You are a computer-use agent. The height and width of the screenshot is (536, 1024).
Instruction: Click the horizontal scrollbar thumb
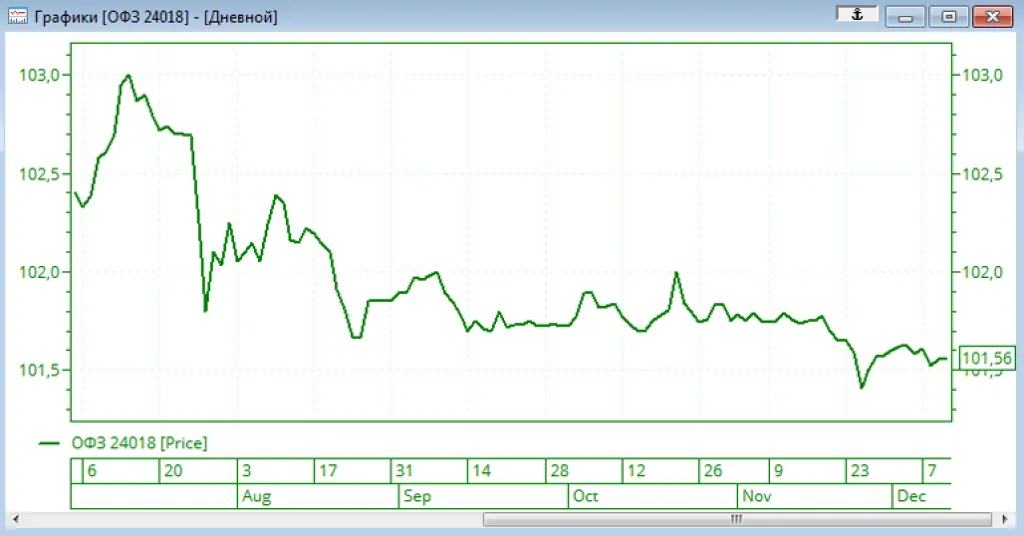736,519
